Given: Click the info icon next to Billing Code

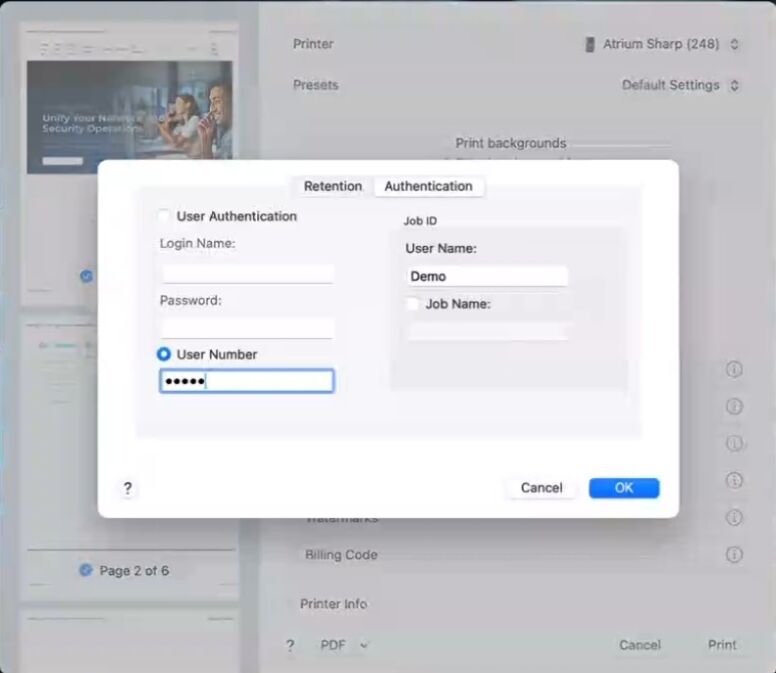Looking at the screenshot, I should coord(734,554).
